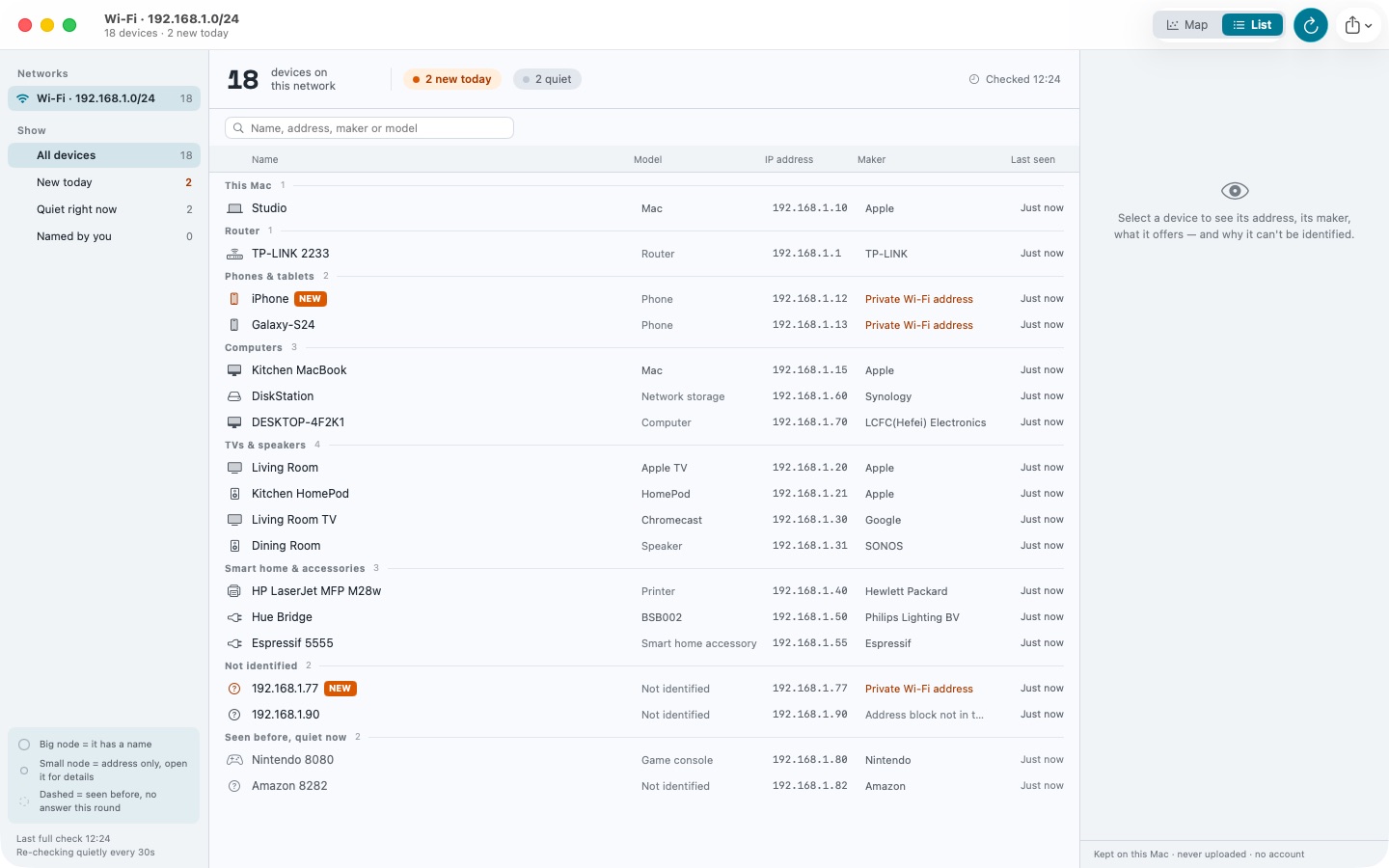Click the Studio Mac laptop icon
This screenshot has height=868, width=1389.
(234, 208)
